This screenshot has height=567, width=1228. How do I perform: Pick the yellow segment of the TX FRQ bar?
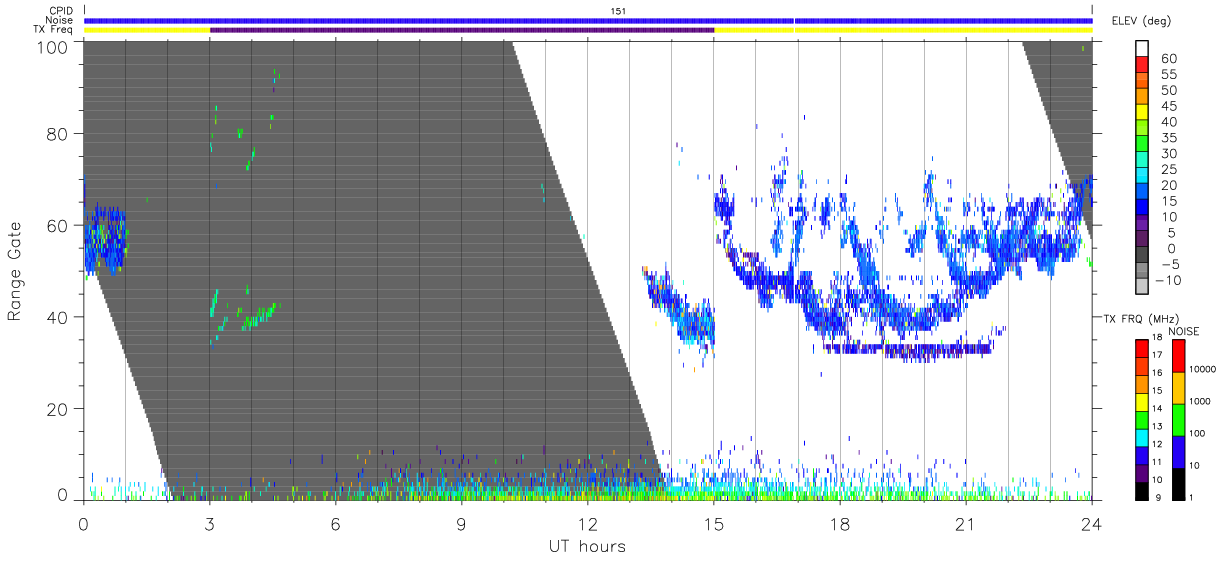click(x=1142, y=402)
